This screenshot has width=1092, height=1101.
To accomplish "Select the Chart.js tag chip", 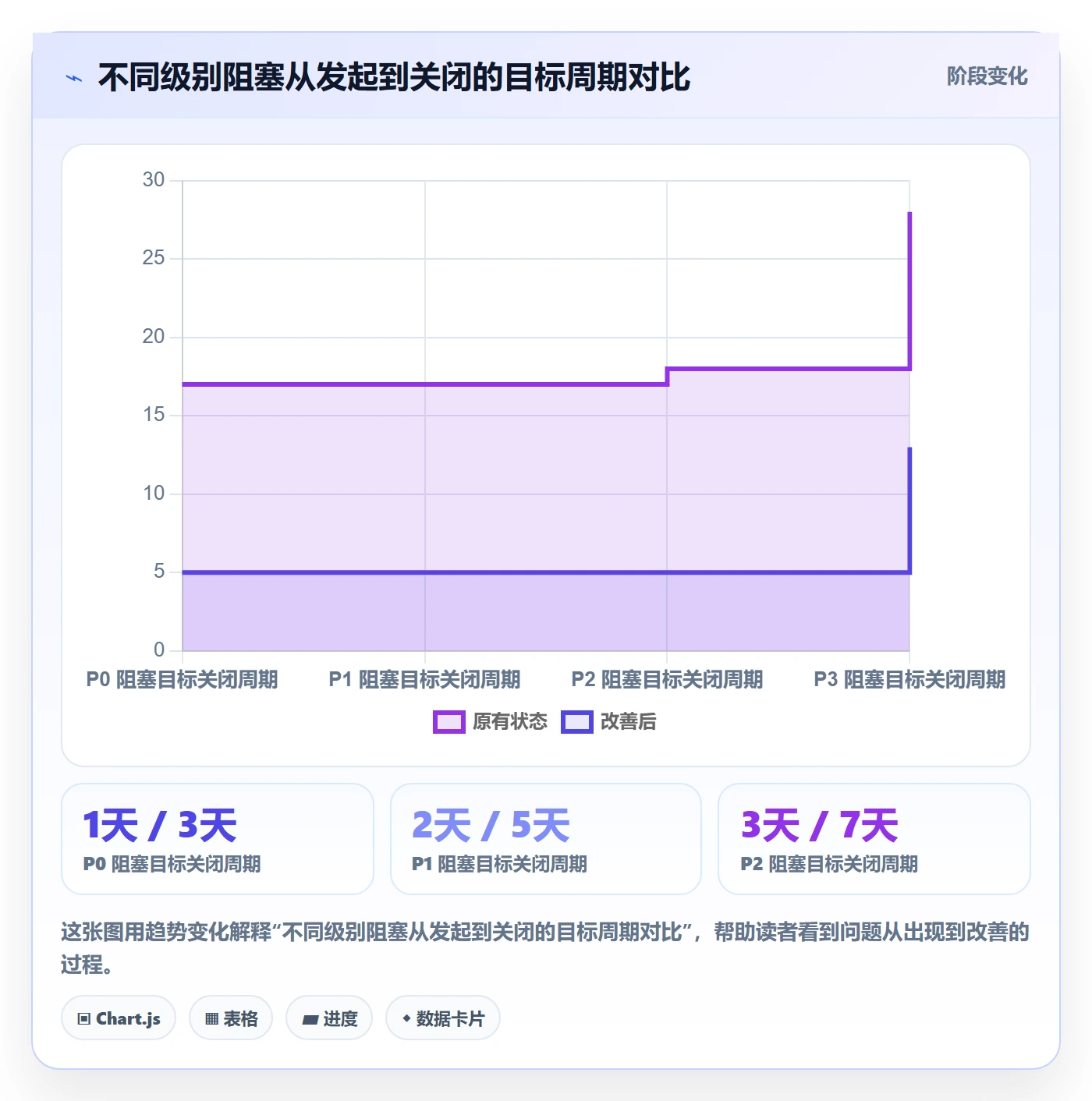I will [119, 1018].
